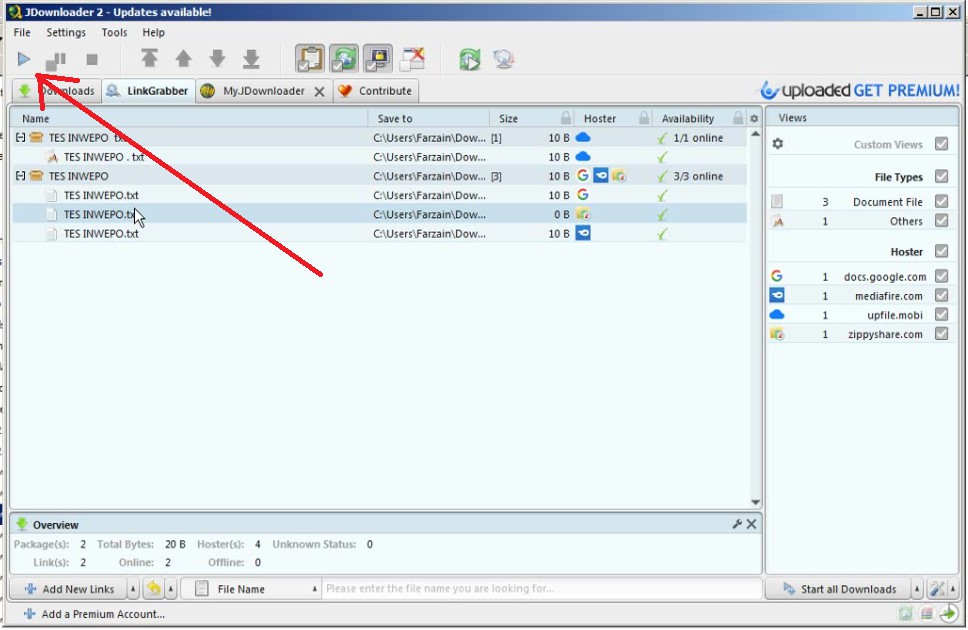Viewport: 968px width, 630px height.
Task: Move selection to top arrow icon
Action: pos(149,59)
